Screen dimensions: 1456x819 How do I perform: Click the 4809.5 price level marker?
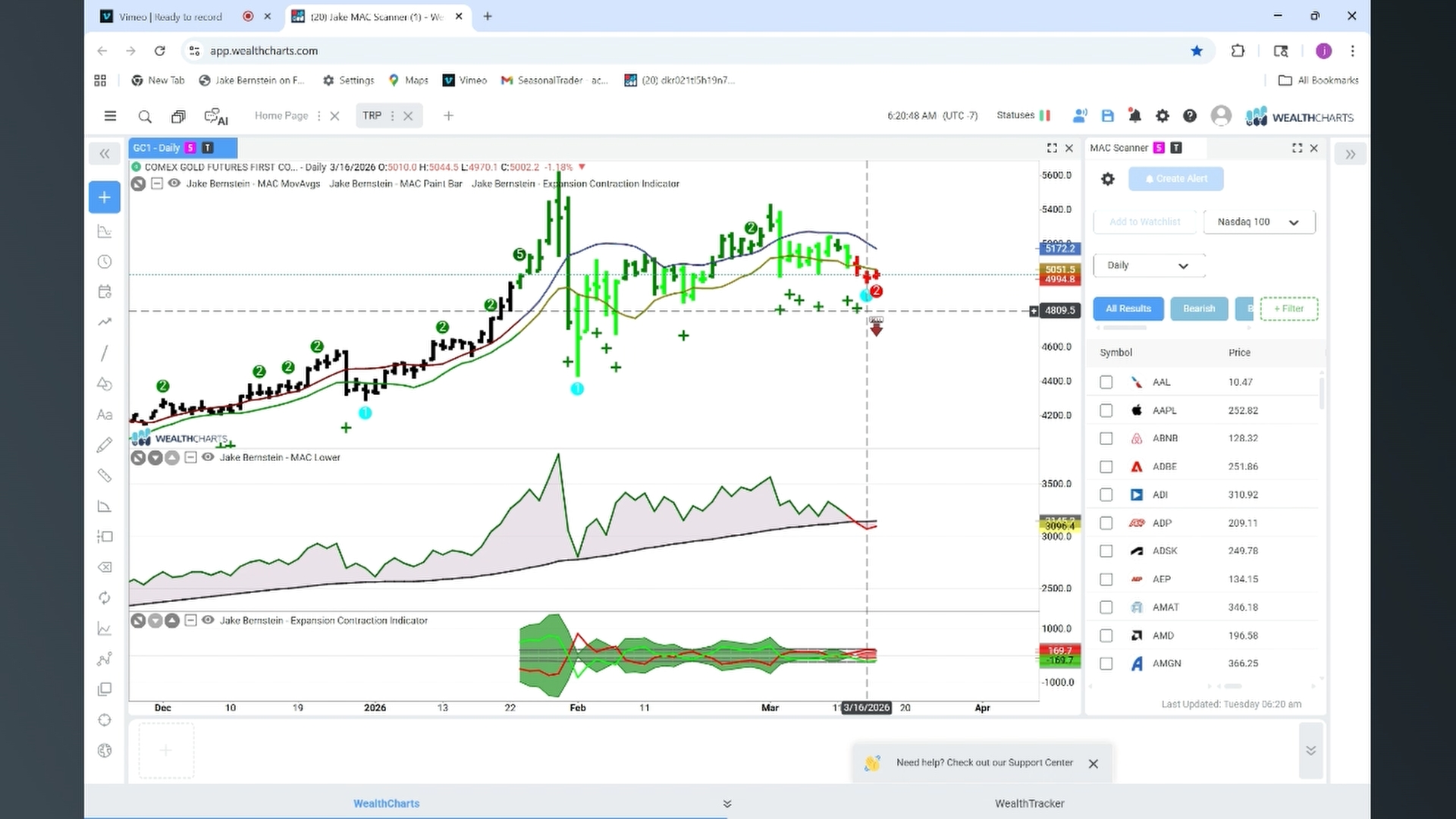click(1059, 310)
